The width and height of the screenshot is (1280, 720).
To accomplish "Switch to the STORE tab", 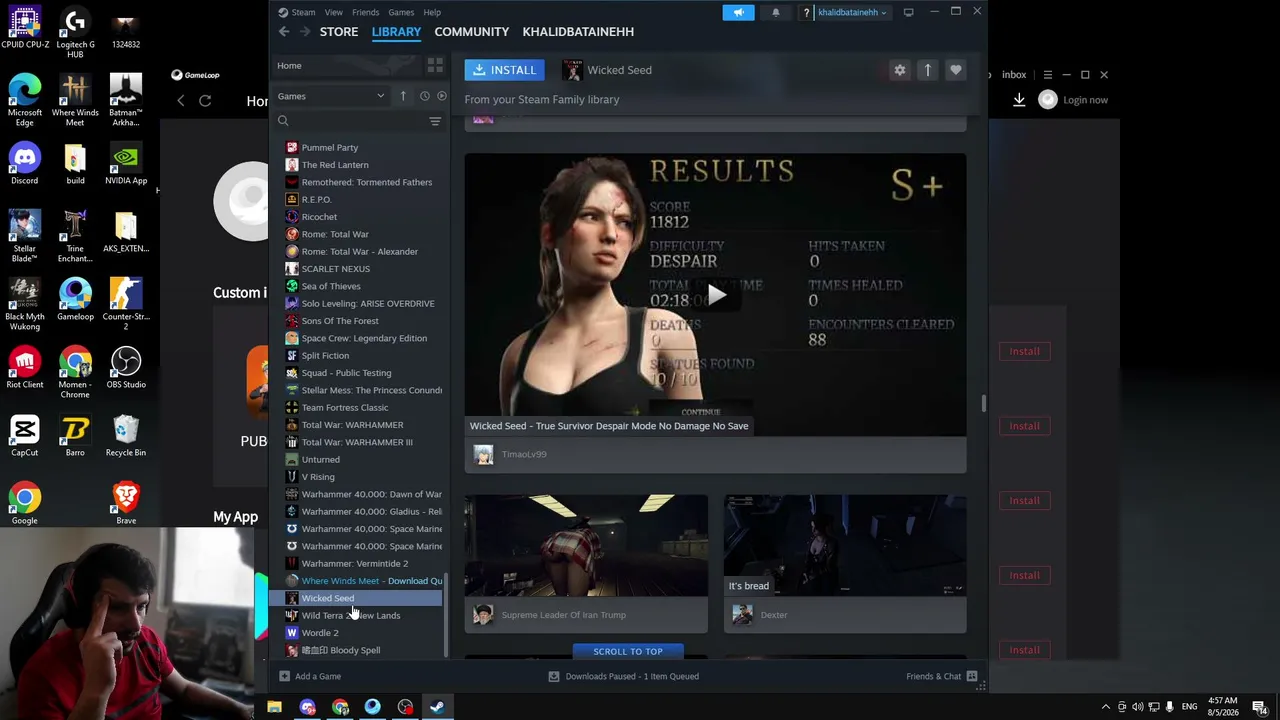I will [339, 32].
